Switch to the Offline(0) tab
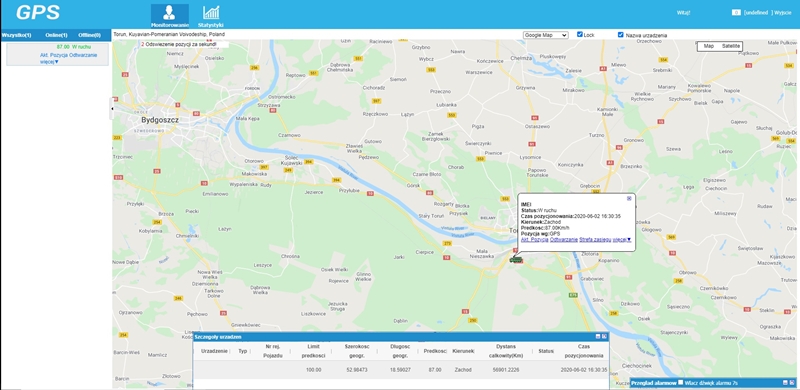The width and height of the screenshot is (800, 390). (x=89, y=35)
